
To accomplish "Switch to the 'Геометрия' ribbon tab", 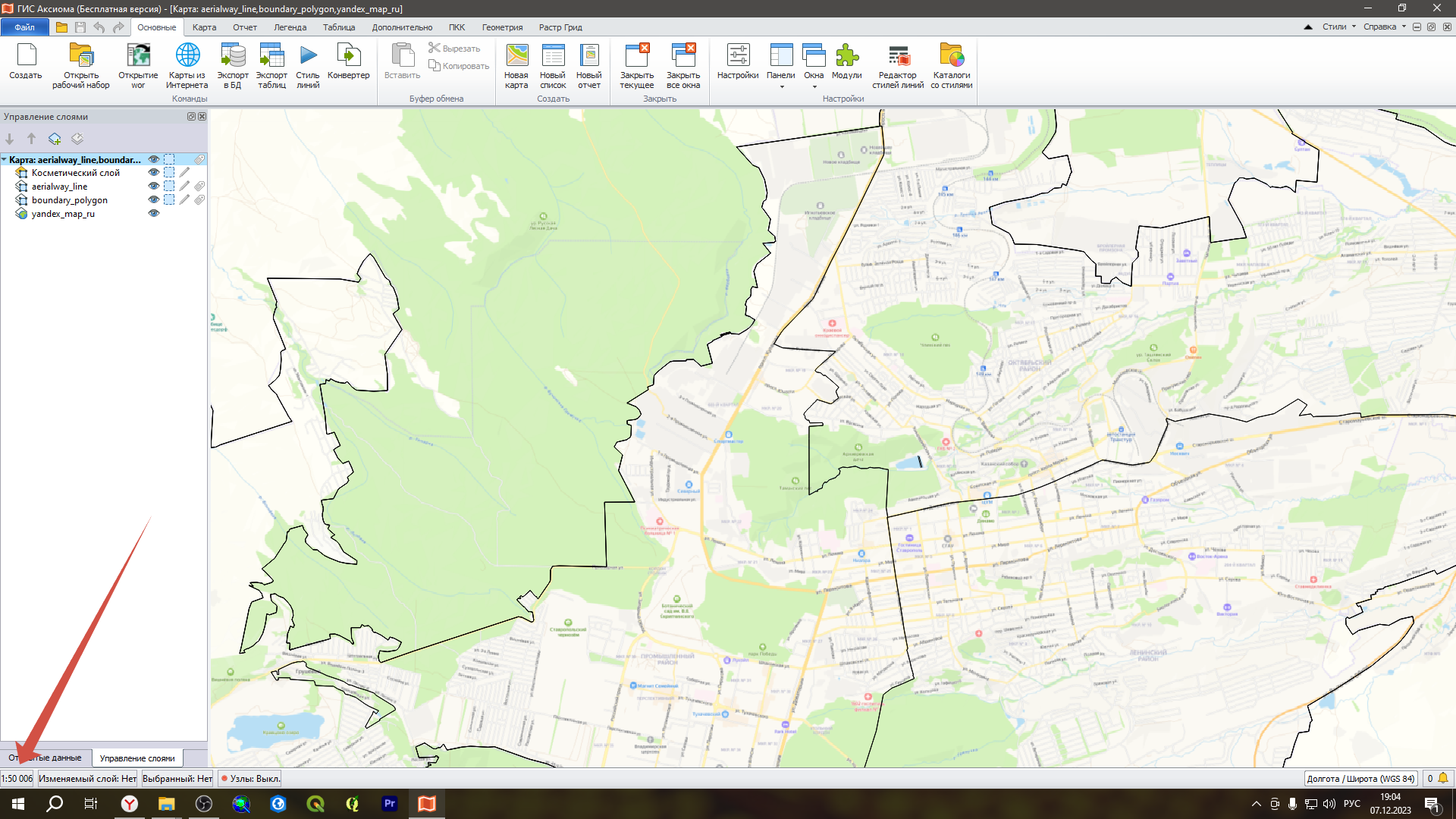I will tap(502, 27).
